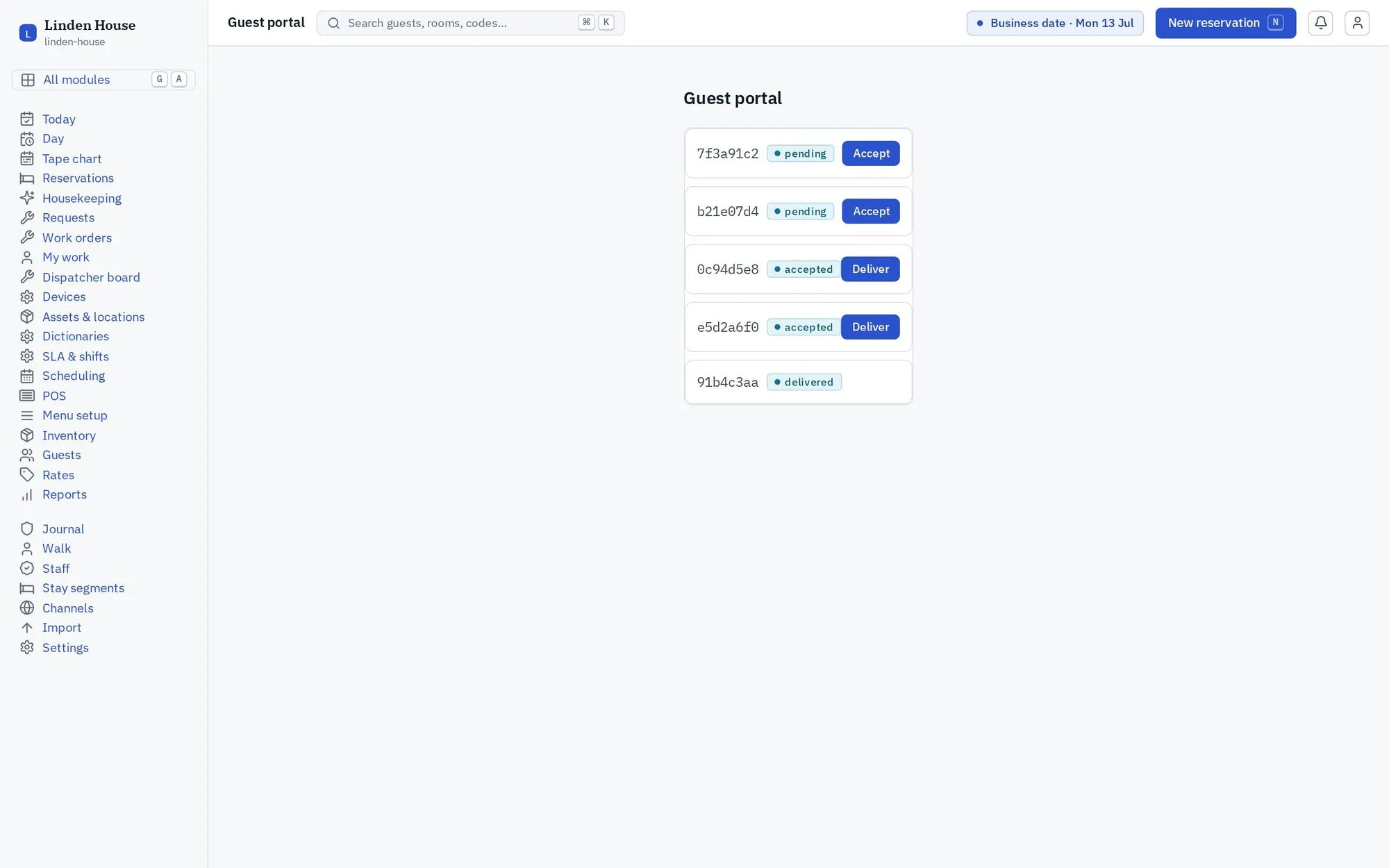
Task: Click the POS register icon
Action: [x=27, y=396]
